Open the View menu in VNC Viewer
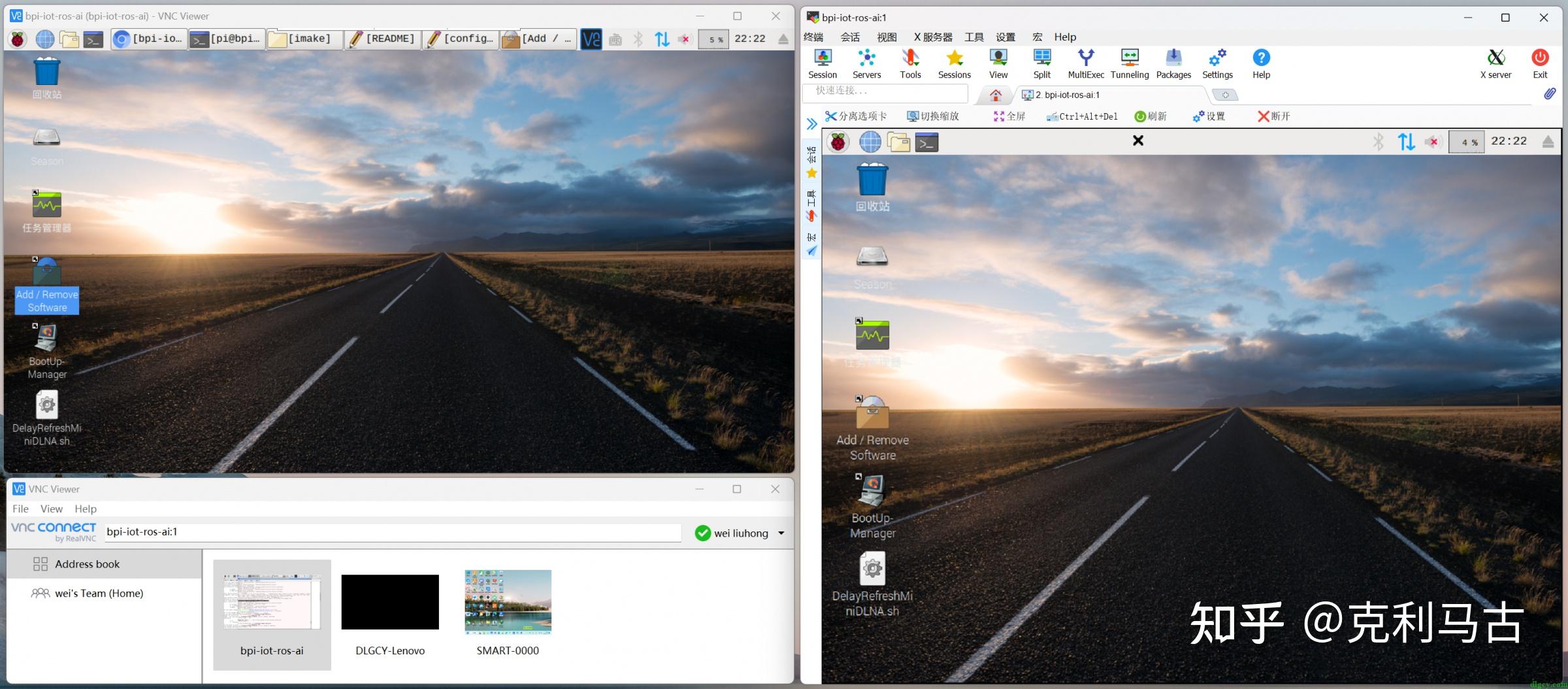 tap(52, 509)
